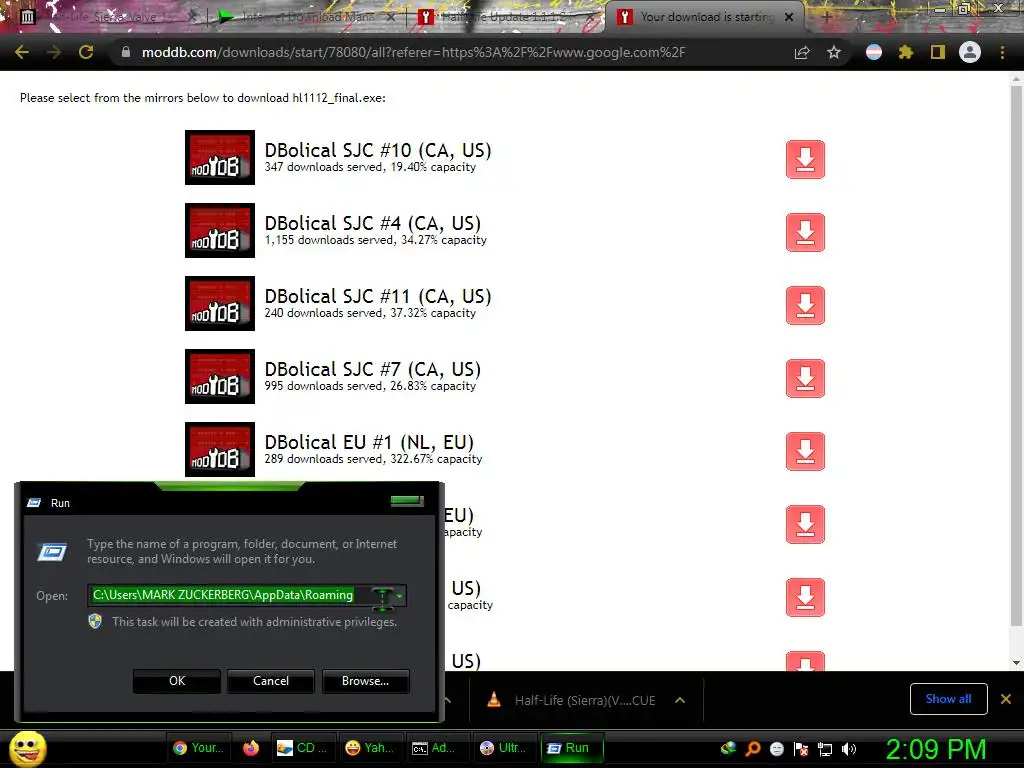Open the DBolical EU #1 mirror logo

[220, 450]
